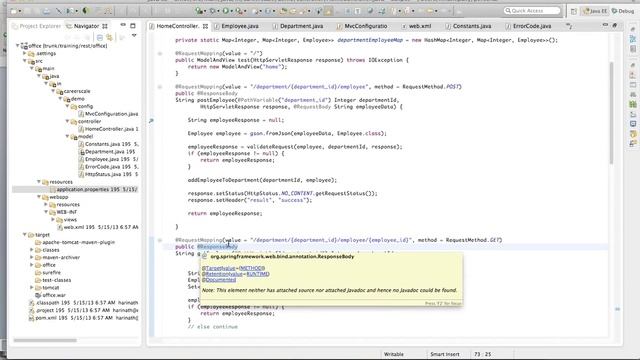Screen dimensions: 640x360
Task: Select HomeController.java in the tree
Action: pyautogui.click(x=108, y=129)
